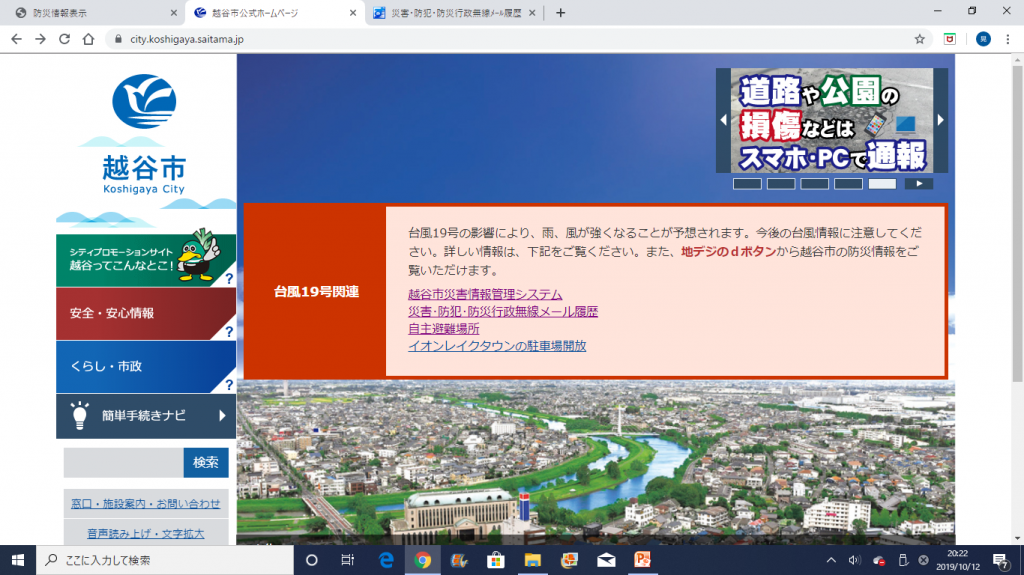The image size is (1024, 575).
Task: Open the 越谷市災害情報管理システム link
Action: (x=485, y=294)
